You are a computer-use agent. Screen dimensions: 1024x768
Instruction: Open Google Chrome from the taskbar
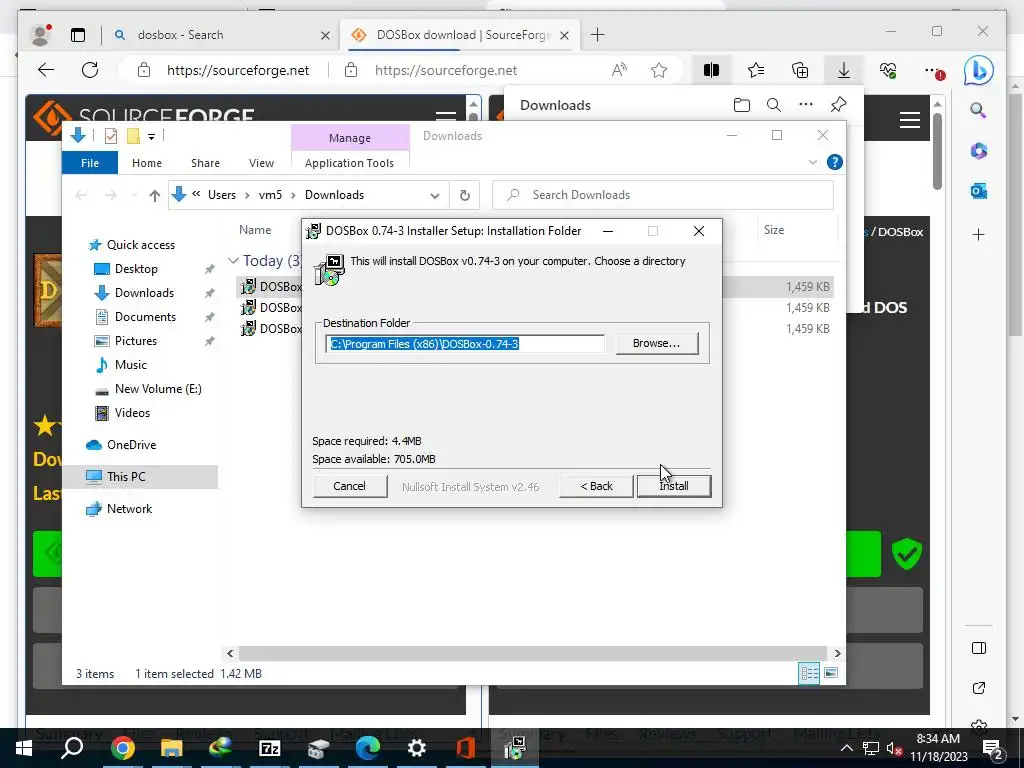(122, 748)
